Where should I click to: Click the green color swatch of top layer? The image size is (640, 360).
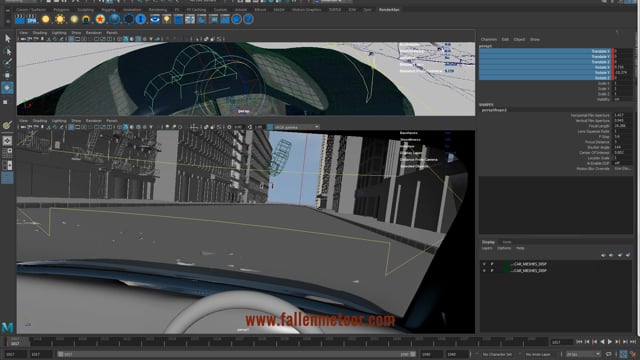click(507, 264)
